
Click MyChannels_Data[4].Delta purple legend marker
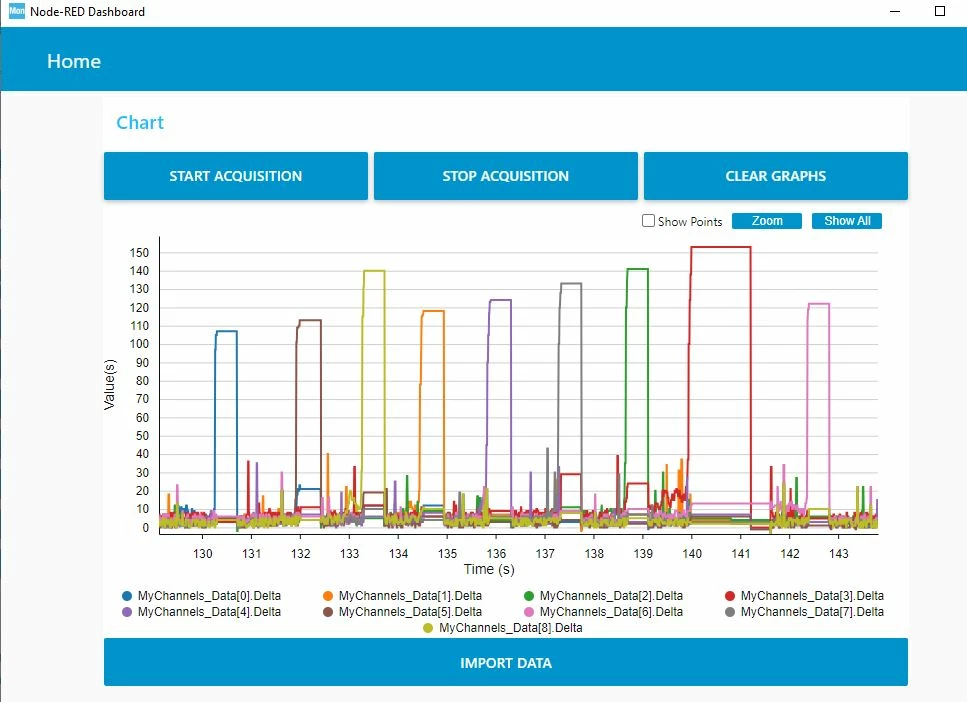[127, 612]
